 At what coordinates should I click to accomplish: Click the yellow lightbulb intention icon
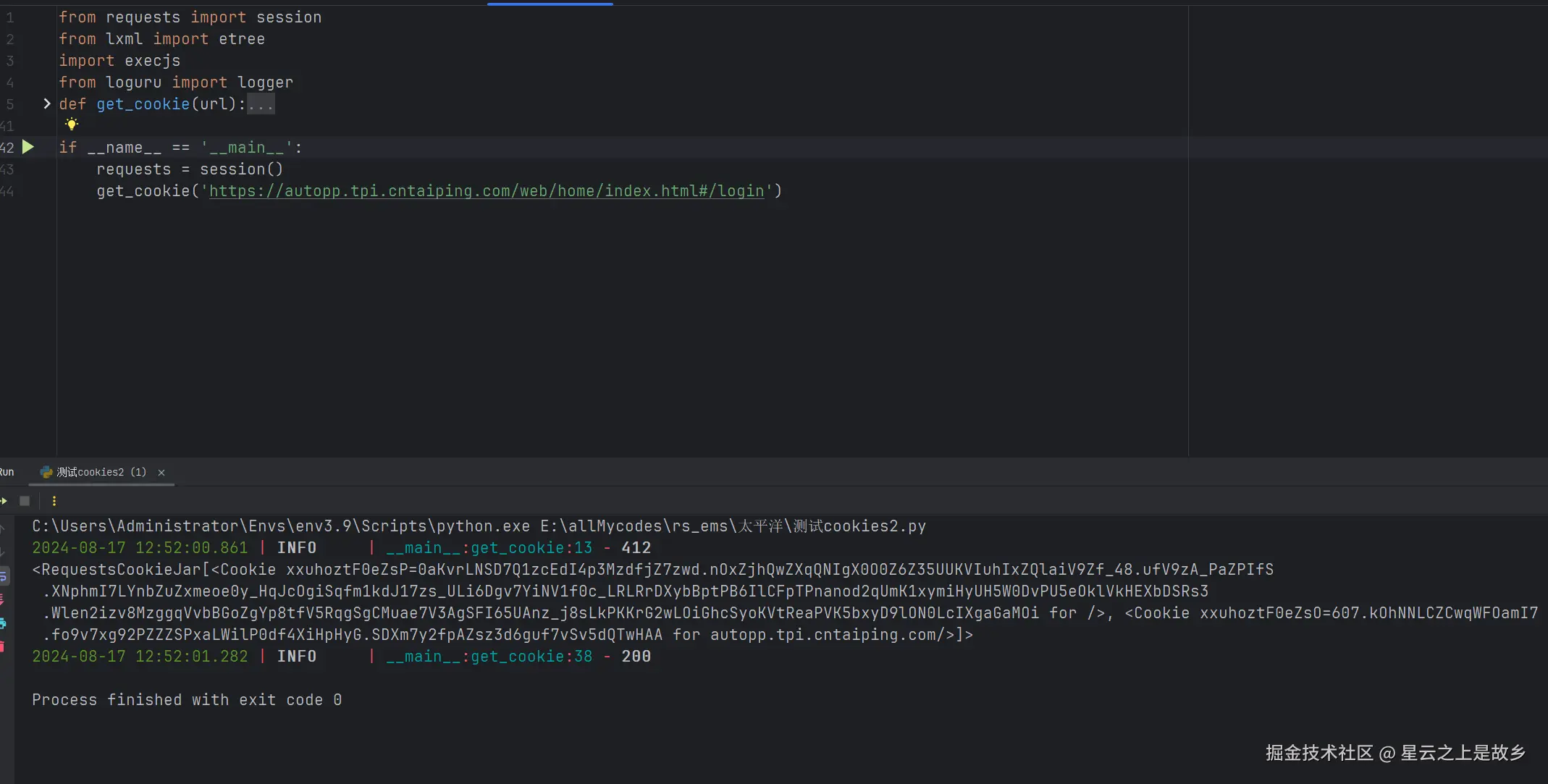click(72, 124)
